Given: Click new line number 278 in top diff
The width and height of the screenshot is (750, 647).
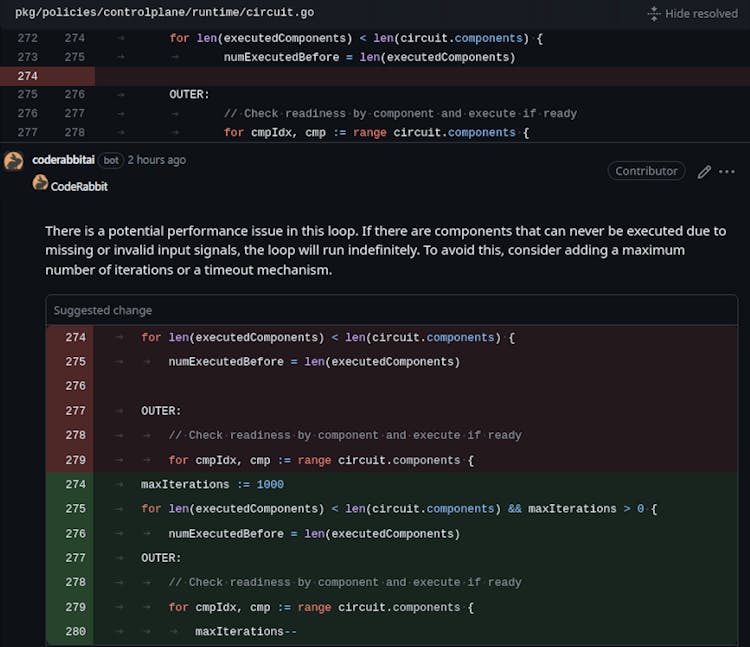Looking at the screenshot, I should click(x=74, y=132).
